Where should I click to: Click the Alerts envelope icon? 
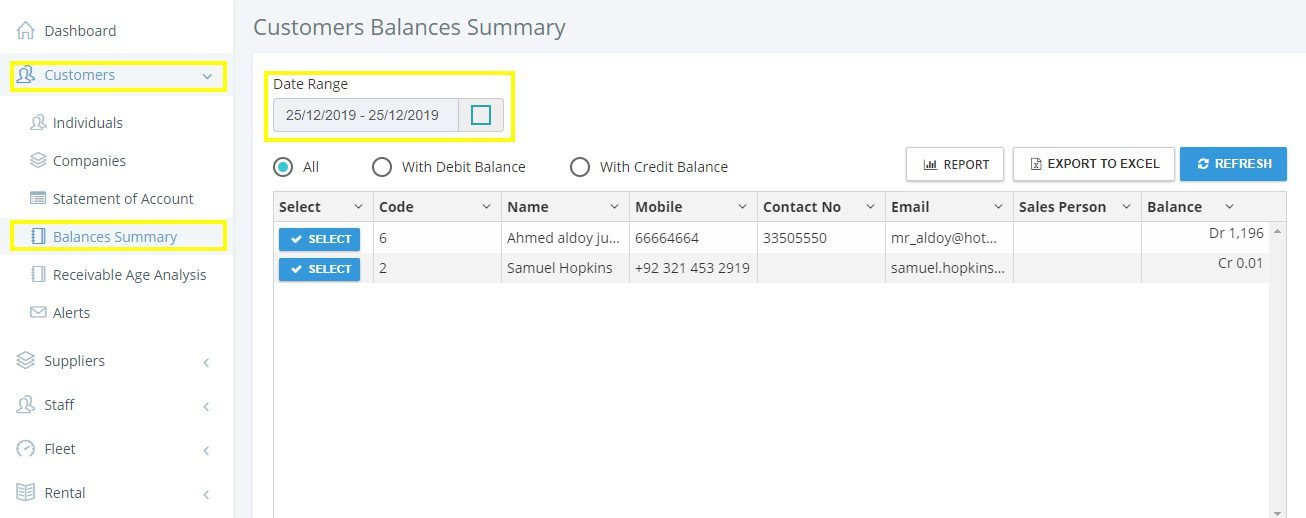(38, 313)
